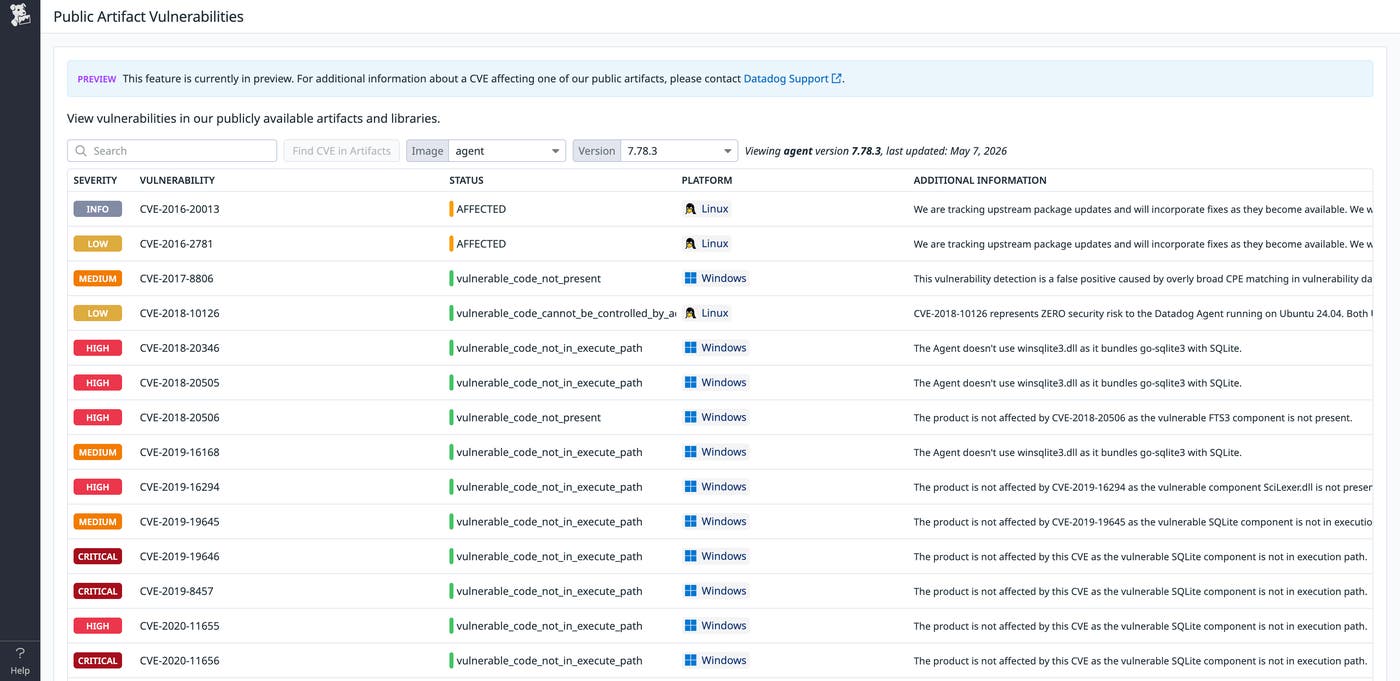Select CVE-2019-8457 vulnerability ID
Viewport: 1400px width, 681px height.
point(176,591)
